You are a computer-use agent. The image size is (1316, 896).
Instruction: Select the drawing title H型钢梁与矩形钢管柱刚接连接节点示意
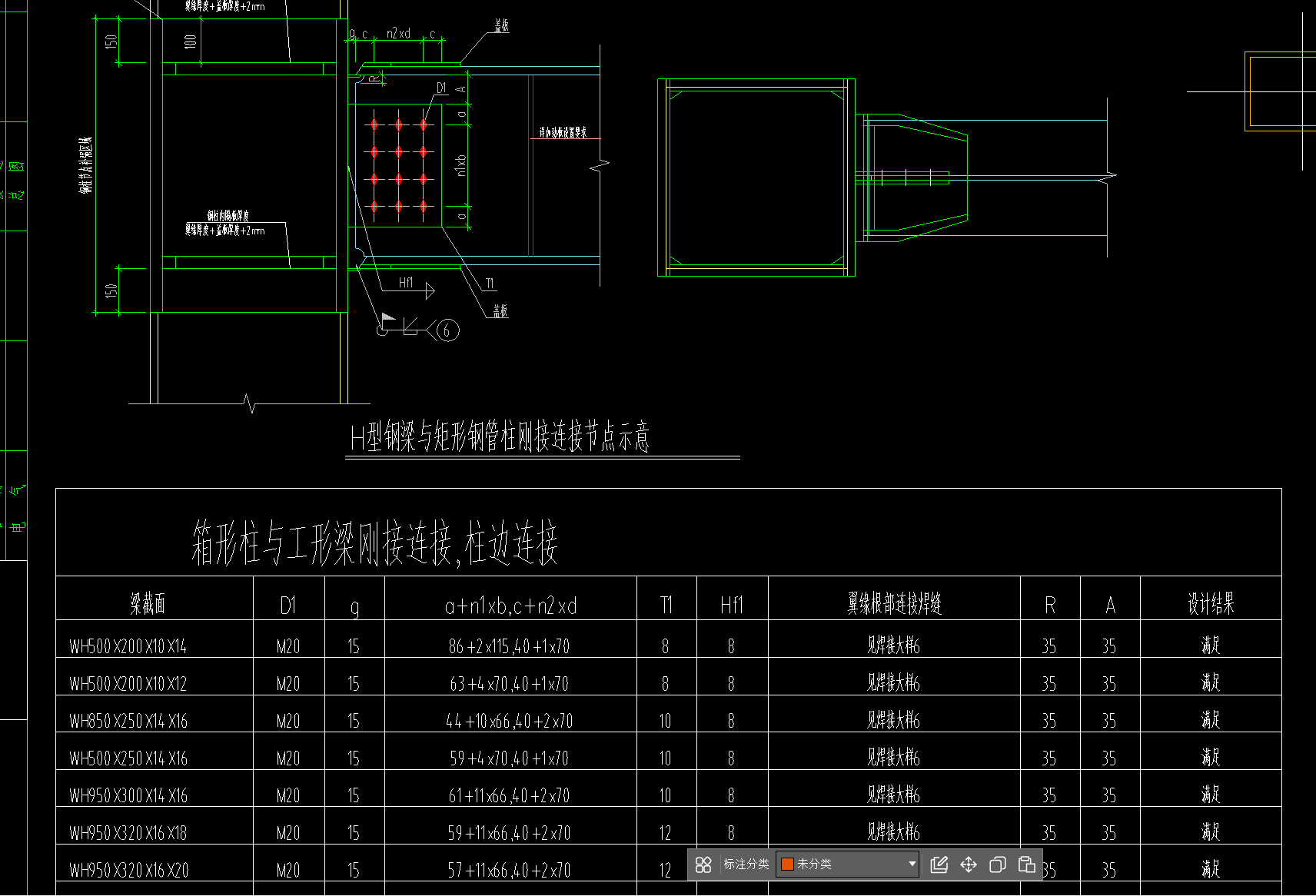click(500, 436)
